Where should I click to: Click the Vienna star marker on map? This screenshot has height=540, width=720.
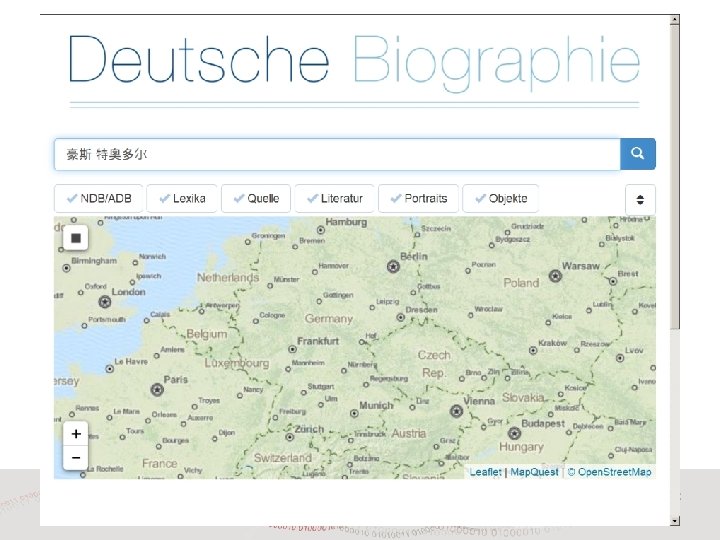456,411
